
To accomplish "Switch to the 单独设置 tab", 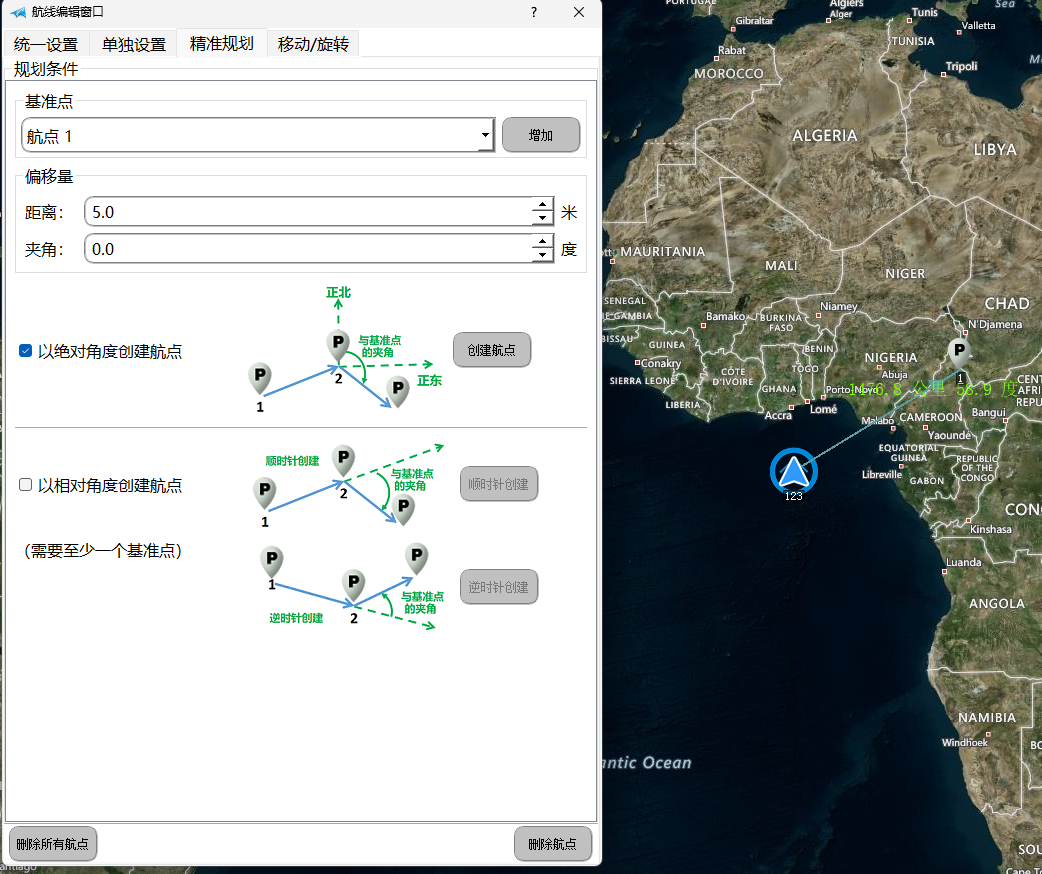I will 133,44.
